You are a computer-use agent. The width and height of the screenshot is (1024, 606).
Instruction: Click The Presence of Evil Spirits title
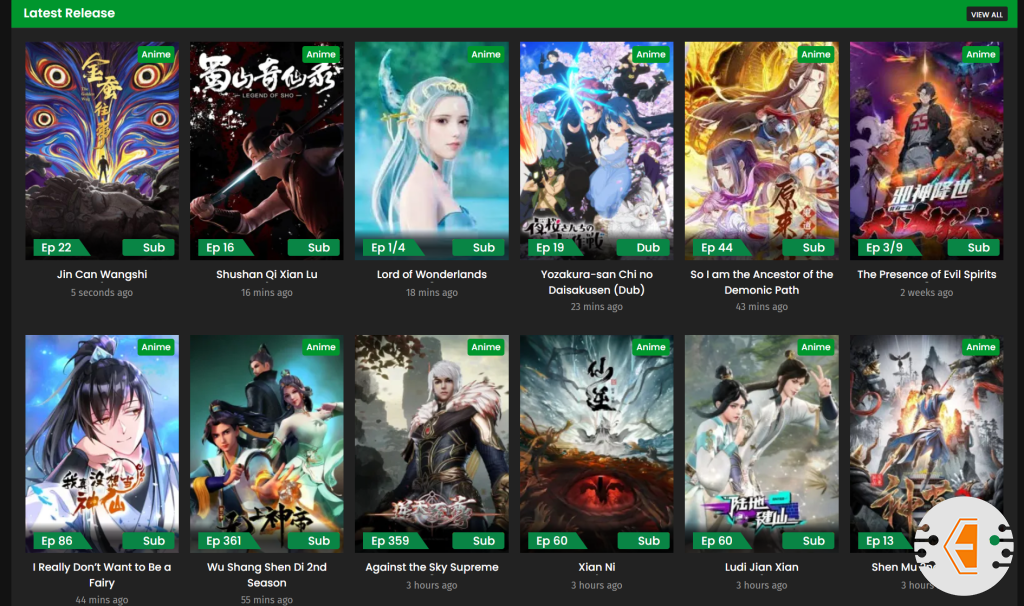[x=927, y=274]
